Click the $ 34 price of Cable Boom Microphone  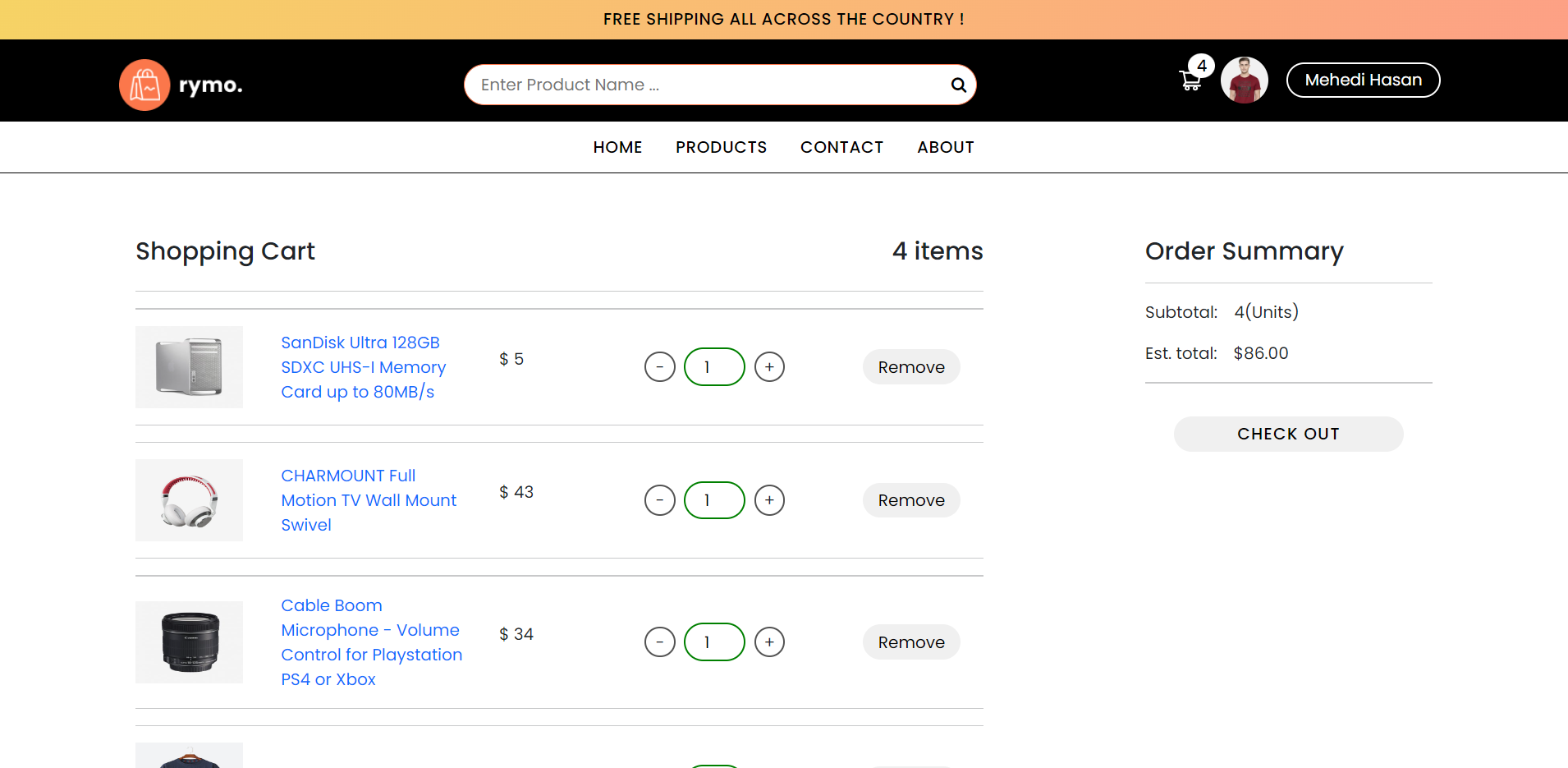point(516,634)
